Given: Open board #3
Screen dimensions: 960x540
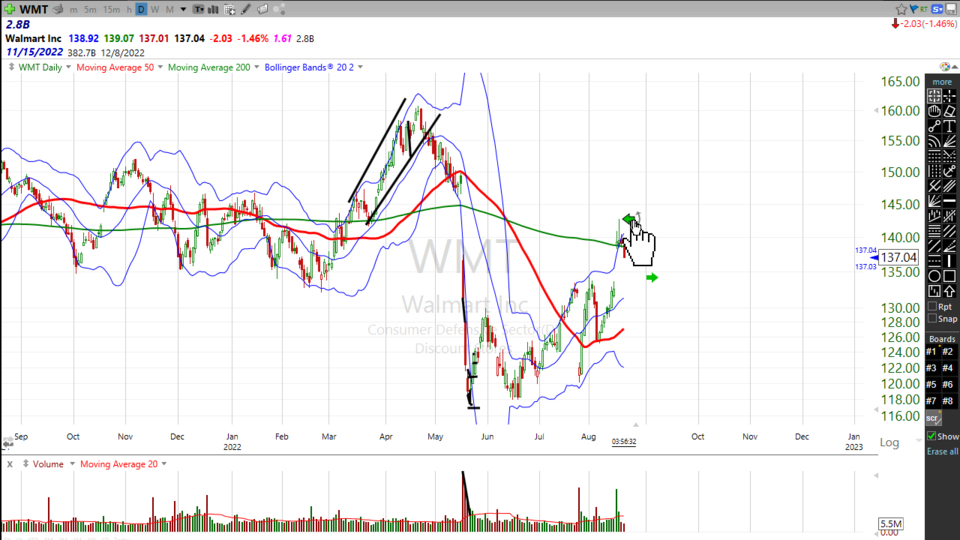Looking at the screenshot, I should point(932,368).
